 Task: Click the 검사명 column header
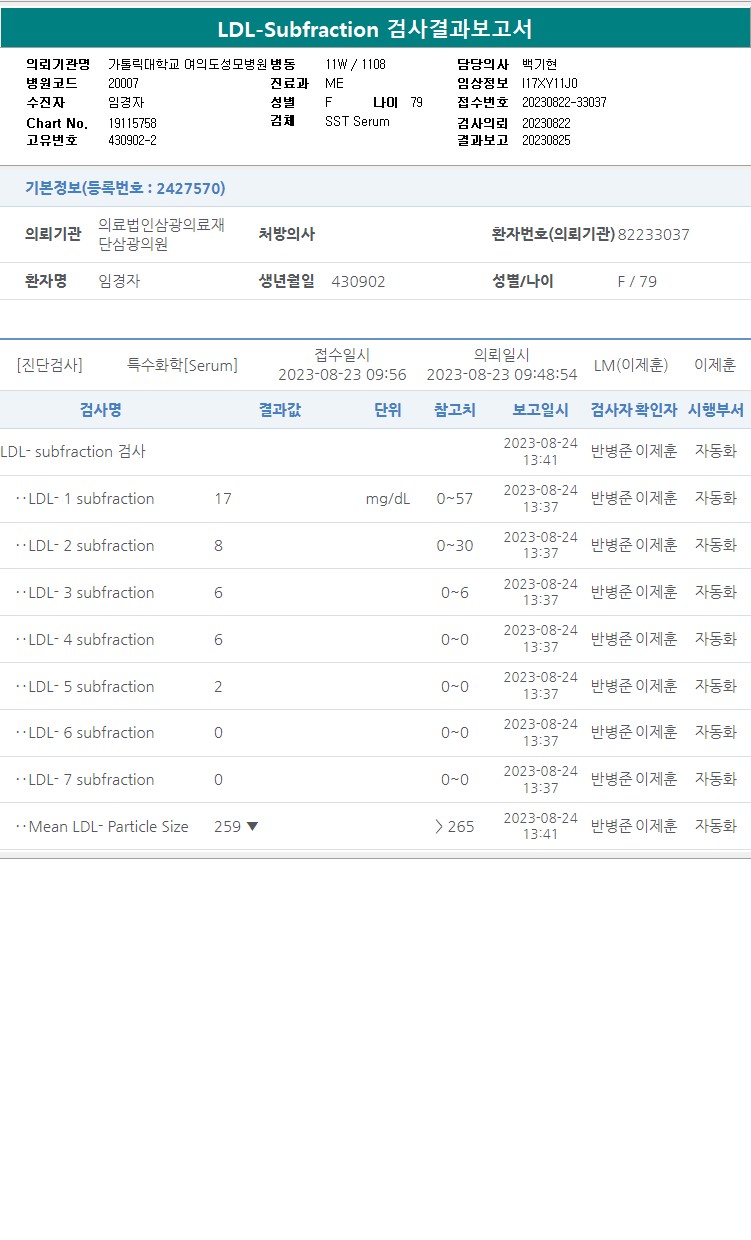(101, 410)
